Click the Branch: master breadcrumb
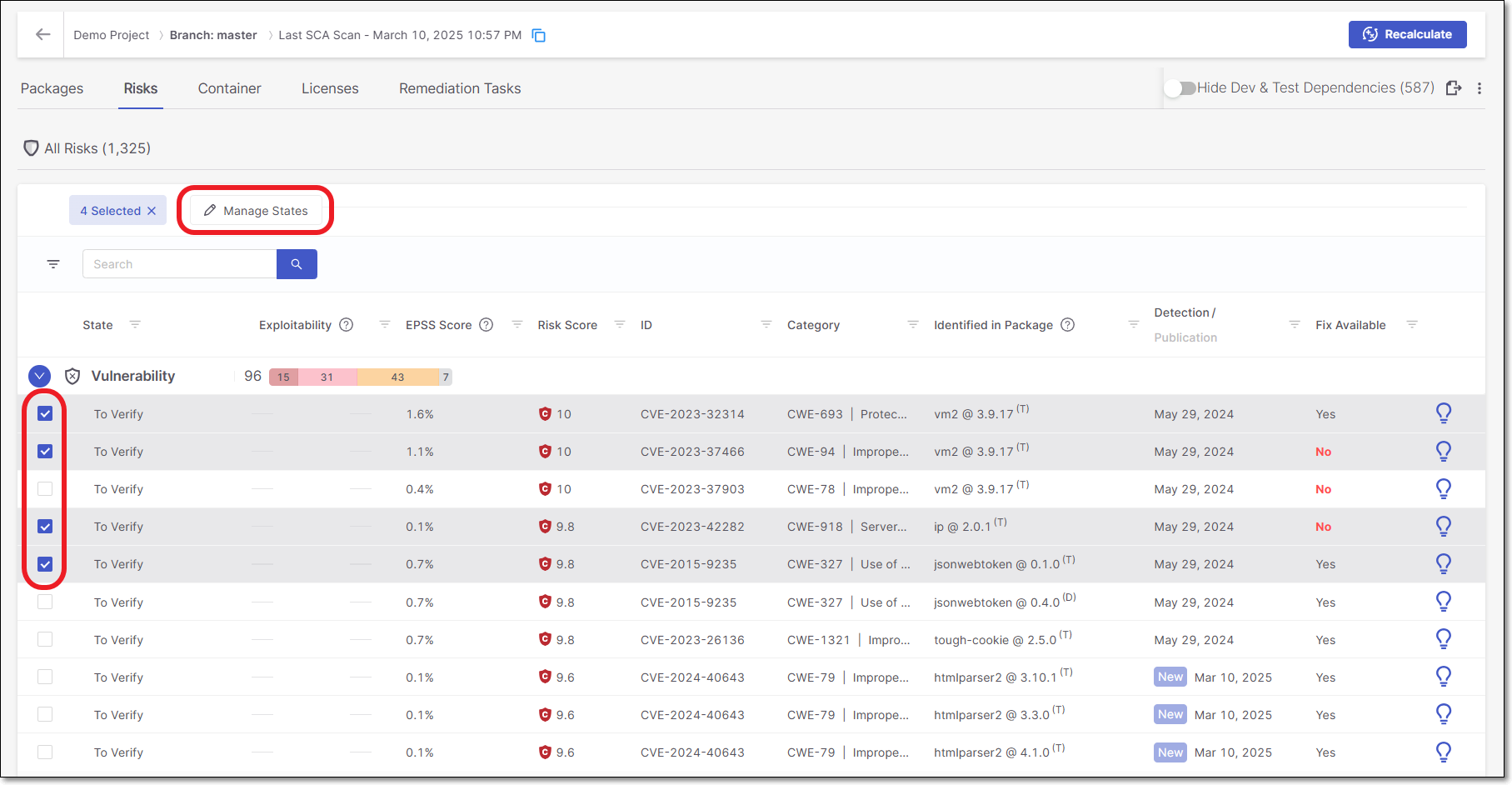This screenshot has width=1512, height=785. 213,35
